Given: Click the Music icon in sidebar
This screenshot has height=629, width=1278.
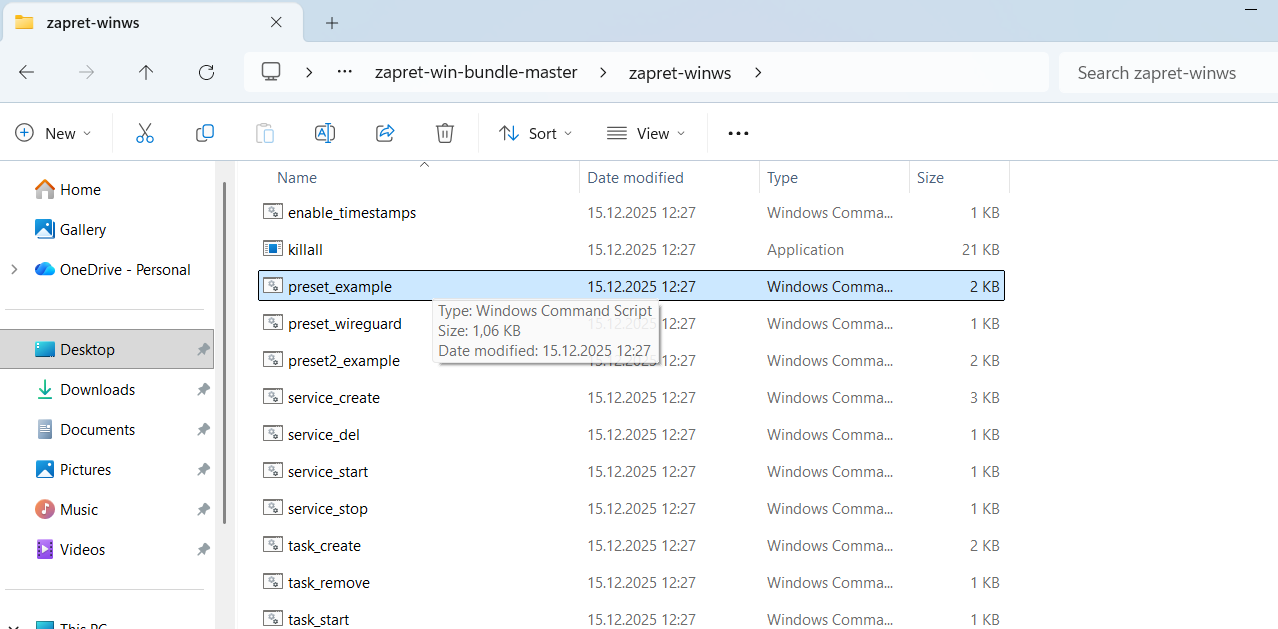Looking at the screenshot, I should [x=45, y=509].
